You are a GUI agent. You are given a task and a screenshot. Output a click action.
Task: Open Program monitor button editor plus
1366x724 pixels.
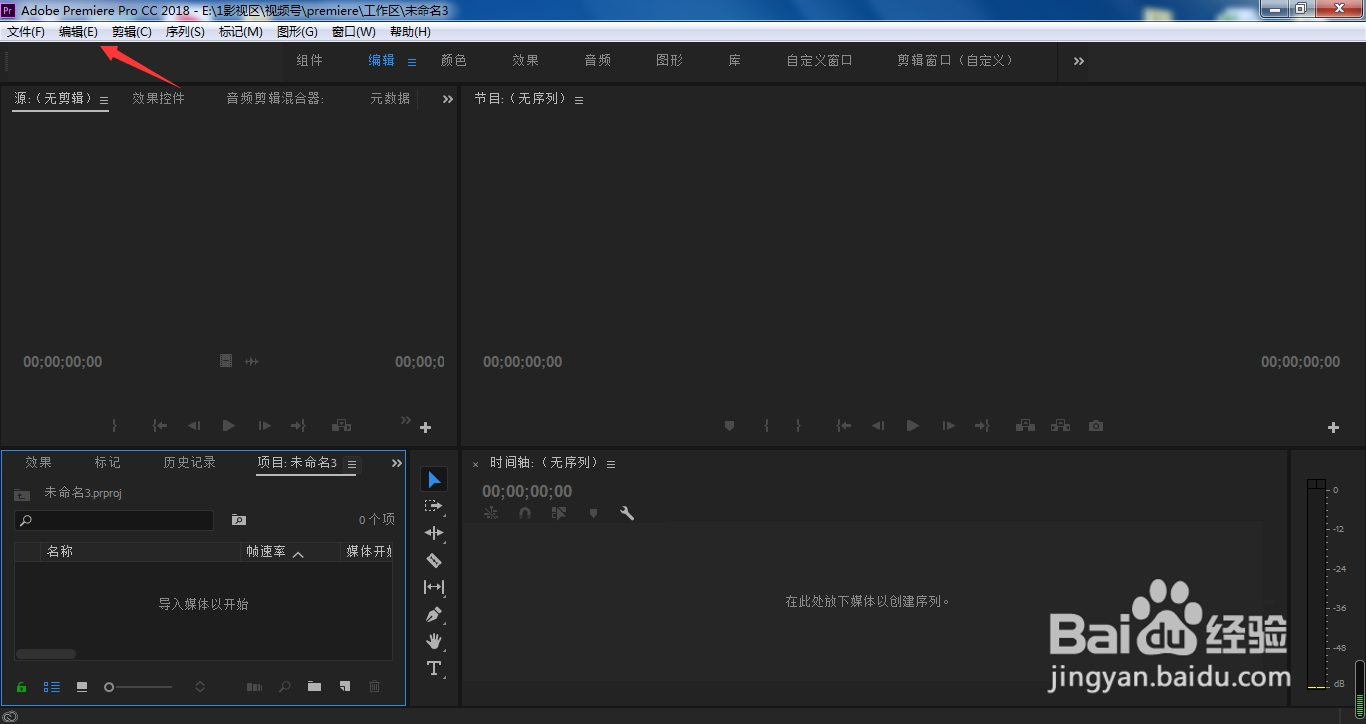1333,427
